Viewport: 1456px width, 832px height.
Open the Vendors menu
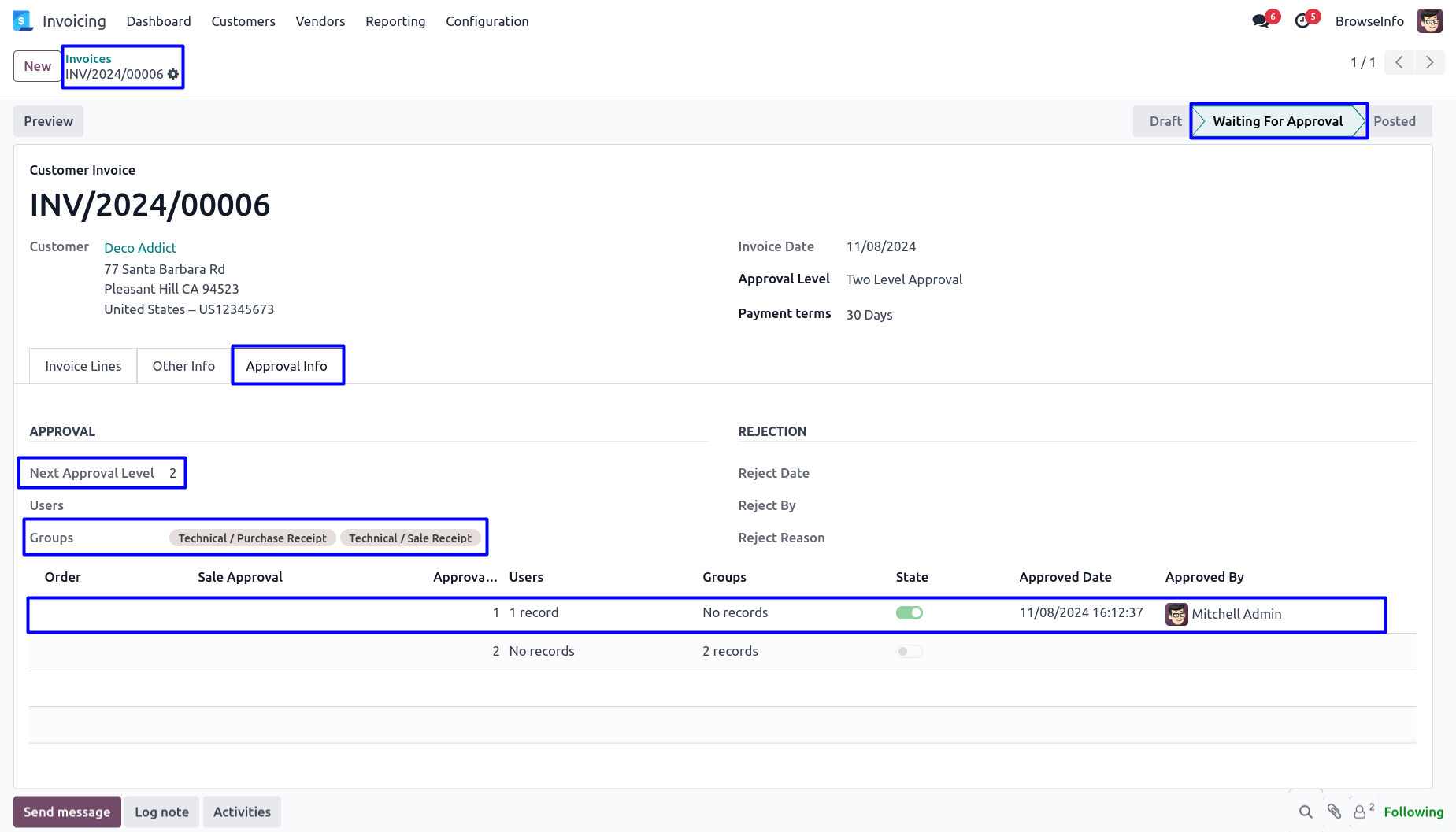320,21
